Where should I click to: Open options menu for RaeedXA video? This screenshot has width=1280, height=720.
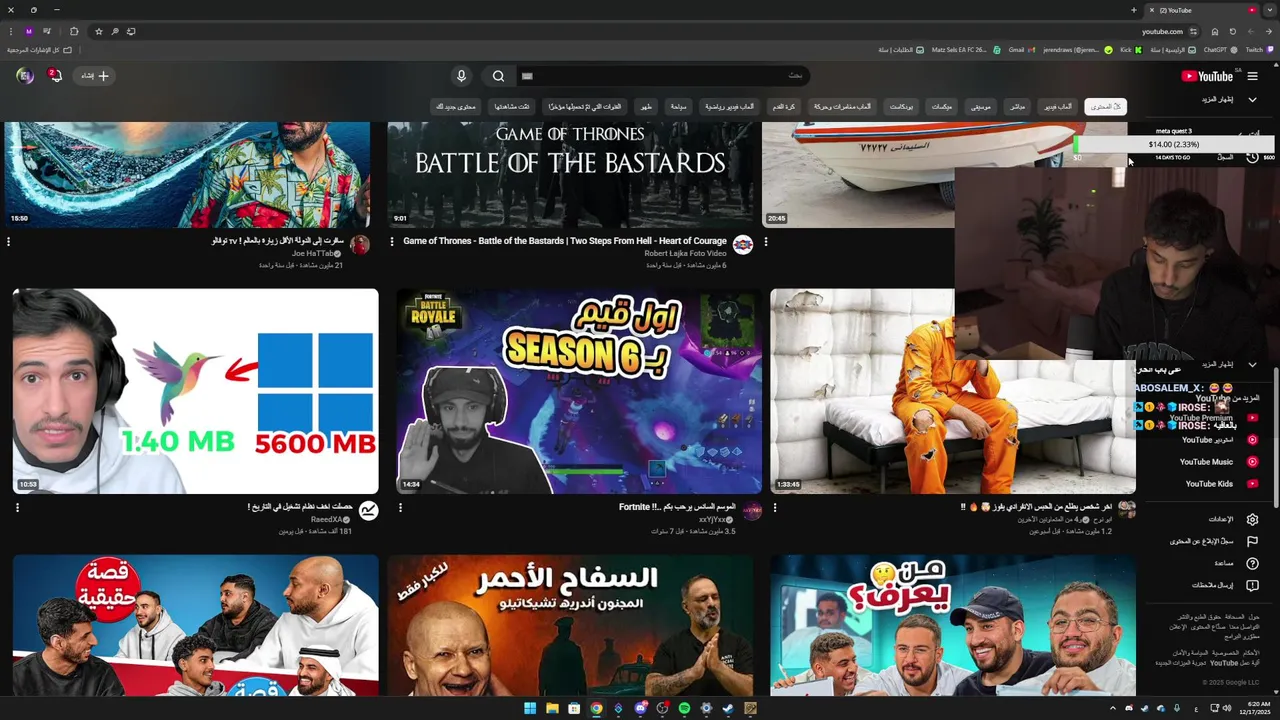pos(17,508)
